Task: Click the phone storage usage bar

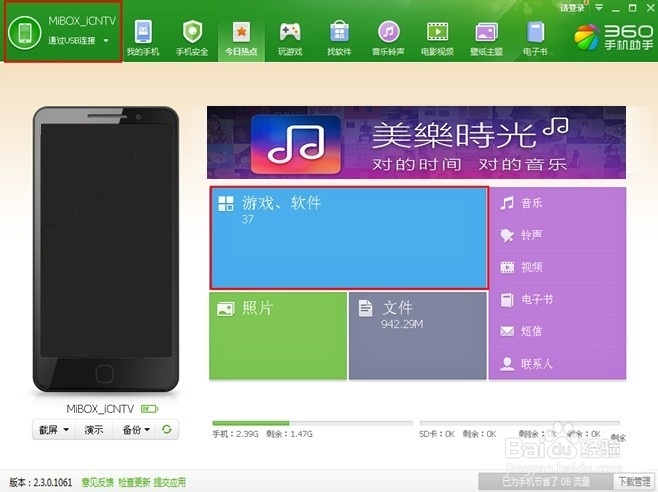Action: click(313, 423)
